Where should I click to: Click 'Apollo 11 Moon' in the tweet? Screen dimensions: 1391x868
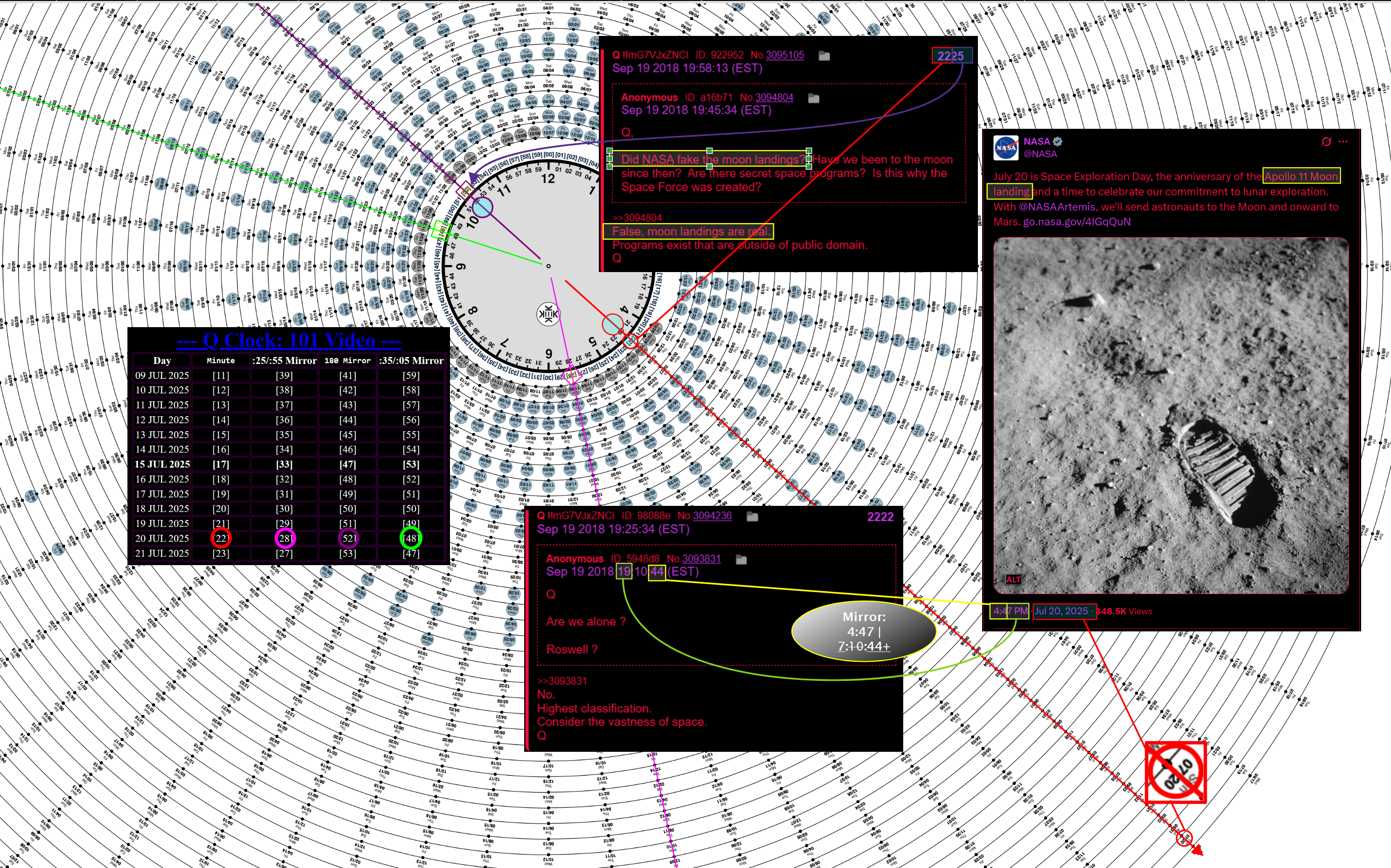tap(1301, 176)
